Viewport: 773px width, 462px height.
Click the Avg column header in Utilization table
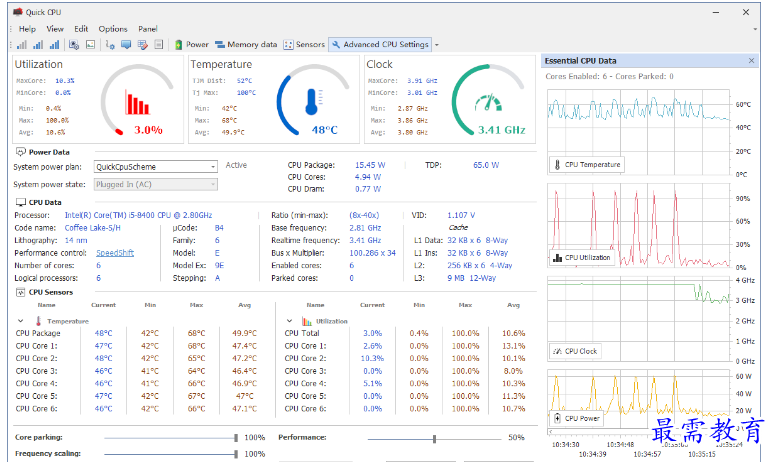coord(513,305)
